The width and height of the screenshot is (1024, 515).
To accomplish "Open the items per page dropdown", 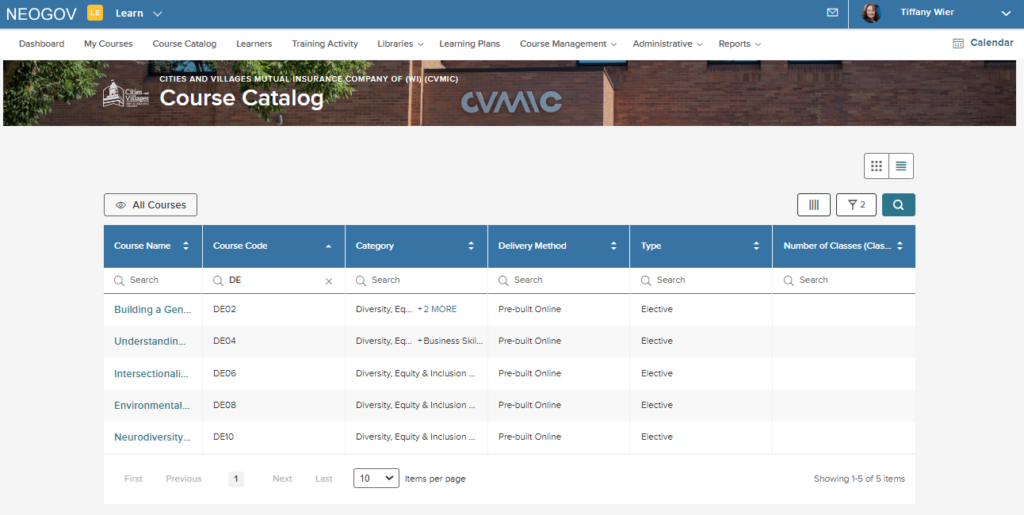I will pyautogui.click(x=376, y=478).
